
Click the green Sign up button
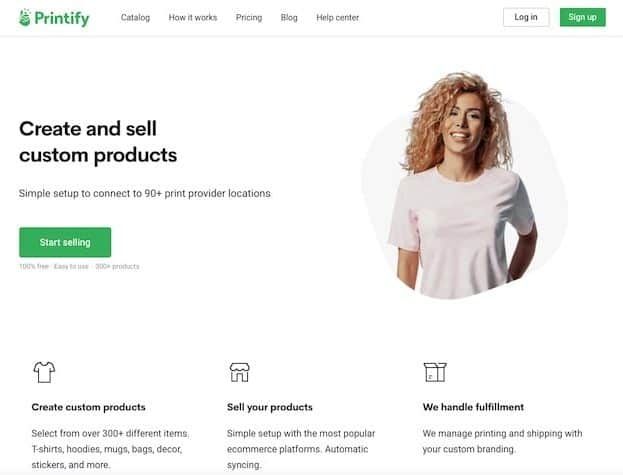[x=582, y=17]
